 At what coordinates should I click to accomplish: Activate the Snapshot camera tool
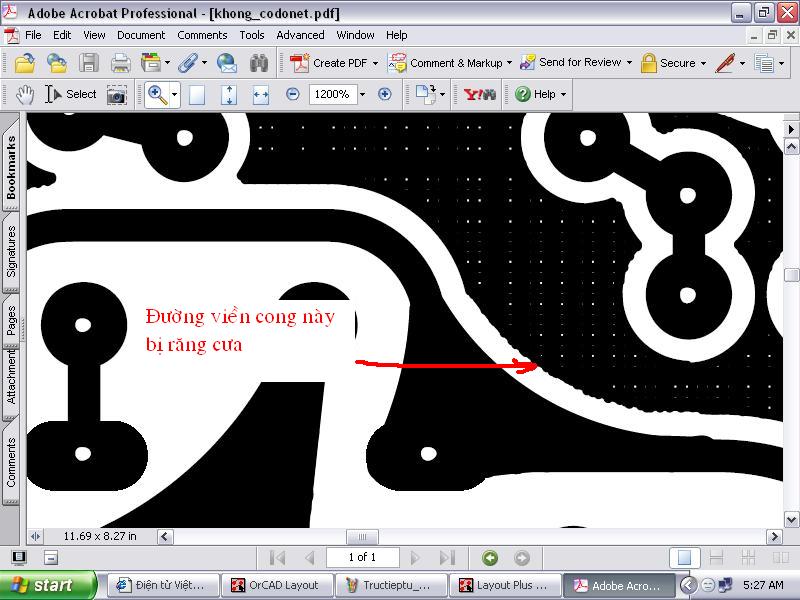click(x=117, y=94)
